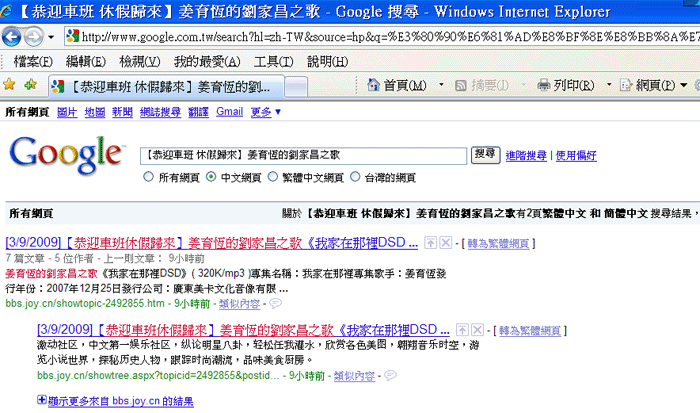This screenshot has width=700, height=413.
Task: Click second result's 轉為繁體網頁 link
Action: pos(530,331)
